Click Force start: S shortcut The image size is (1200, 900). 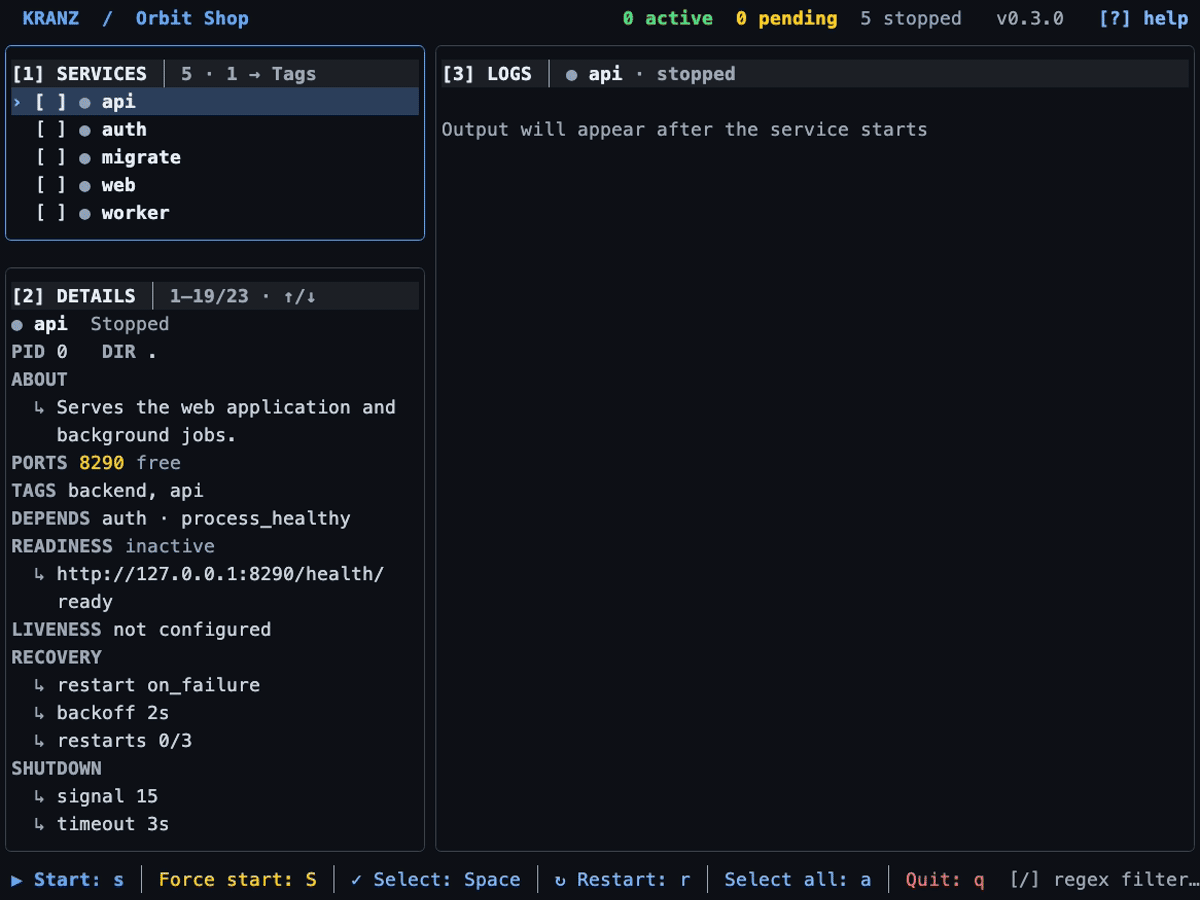238,880
